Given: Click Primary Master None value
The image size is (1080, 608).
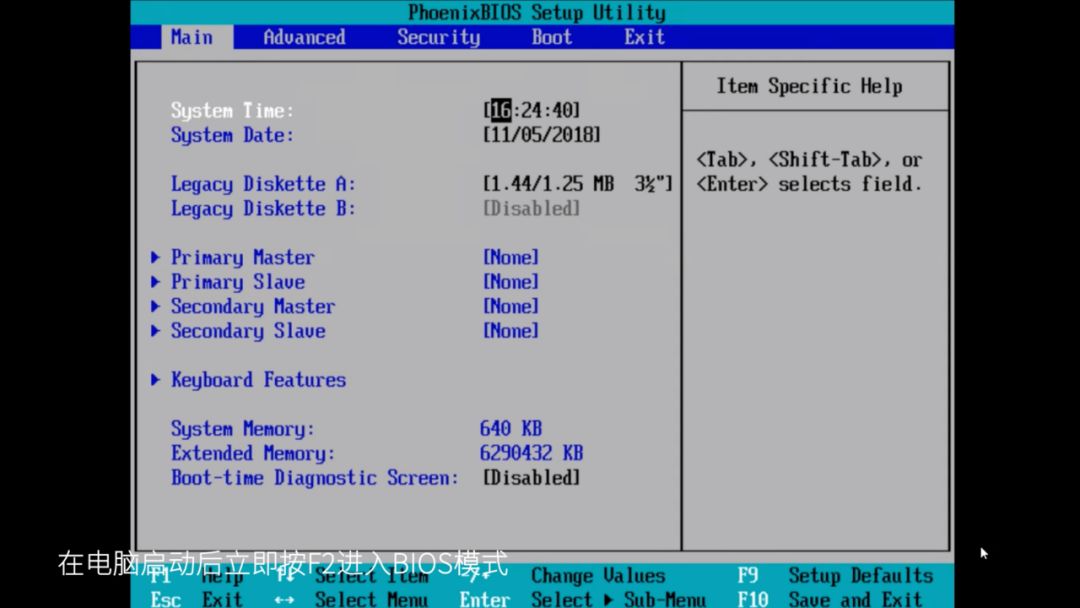Looking at the screenshot, I should 510,258.
